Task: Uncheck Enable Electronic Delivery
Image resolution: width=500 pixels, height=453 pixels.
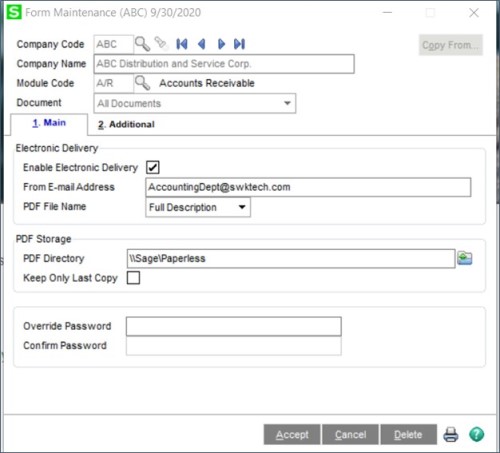Action: (x=153, y=167)
